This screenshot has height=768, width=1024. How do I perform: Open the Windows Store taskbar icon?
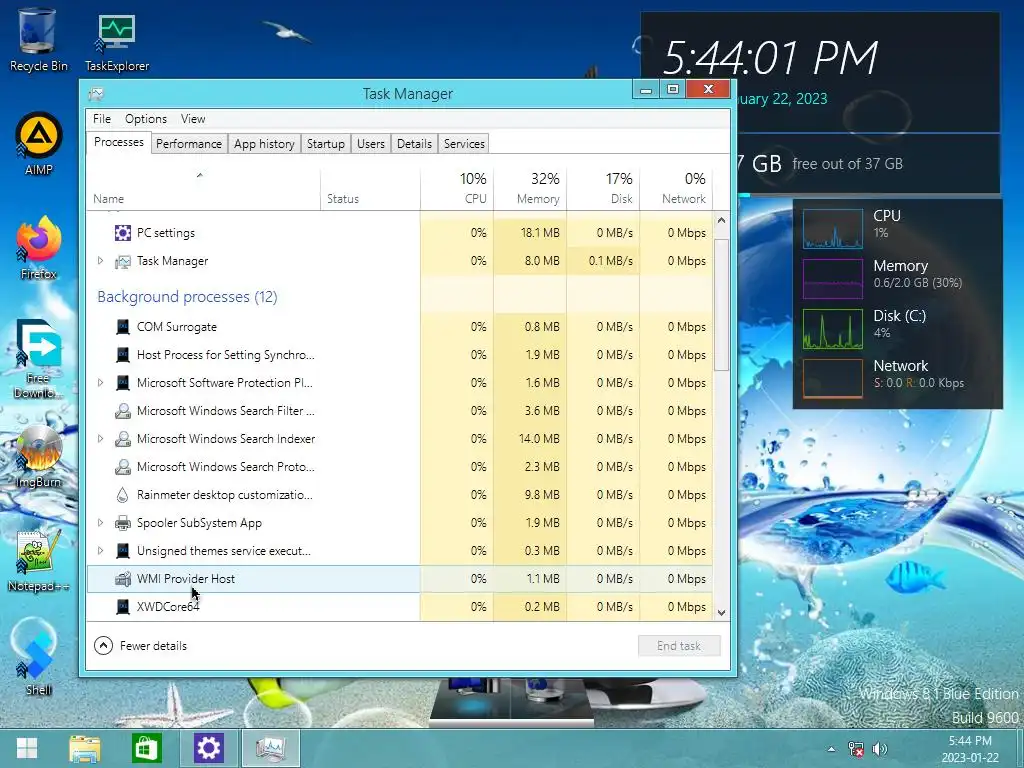(x=146, y=748)
